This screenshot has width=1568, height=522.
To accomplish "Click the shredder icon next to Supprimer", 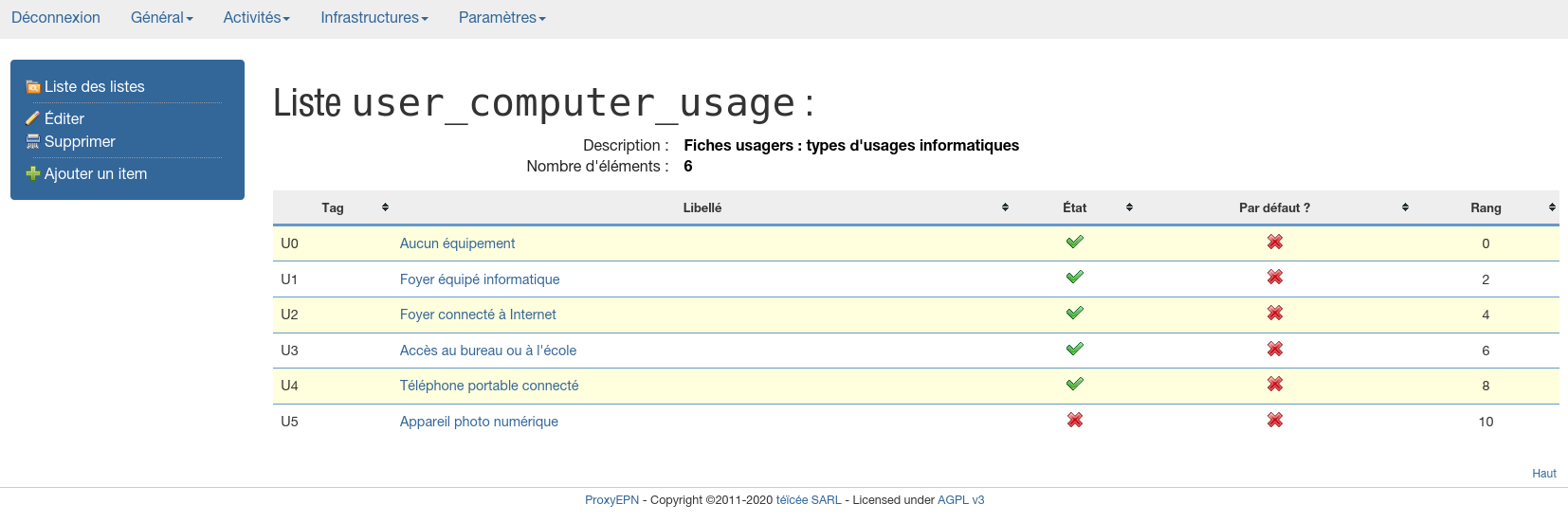I will tap(33, 142).
